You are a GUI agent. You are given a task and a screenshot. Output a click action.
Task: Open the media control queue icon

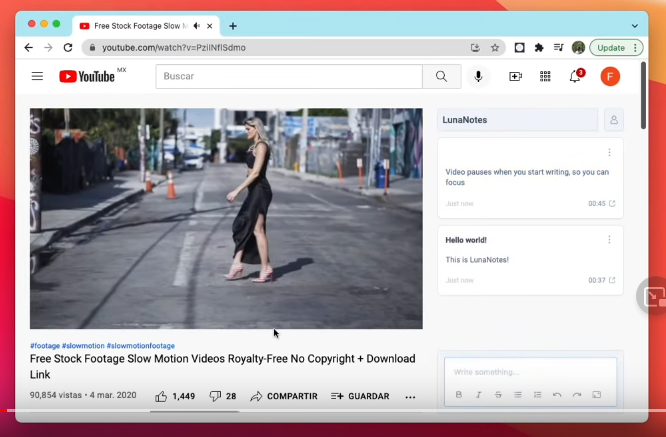[559, 48]
